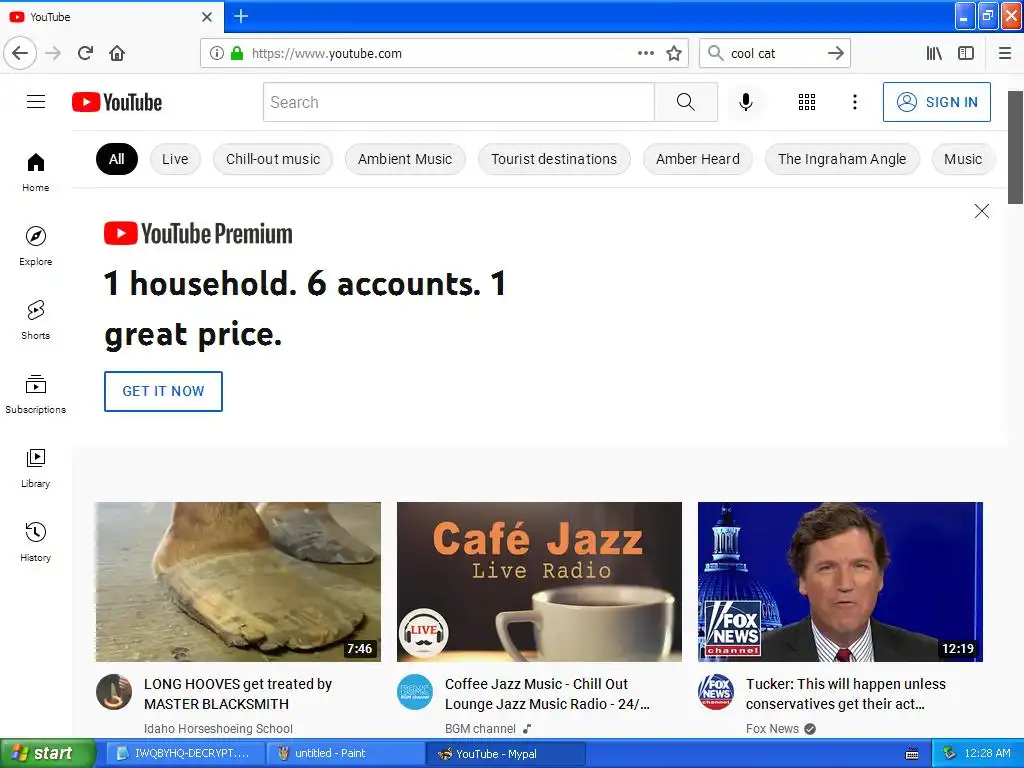Open Subscriptions in YouTube sidebar
This screenshot has width=1024, height=768.
click(35, 394)
